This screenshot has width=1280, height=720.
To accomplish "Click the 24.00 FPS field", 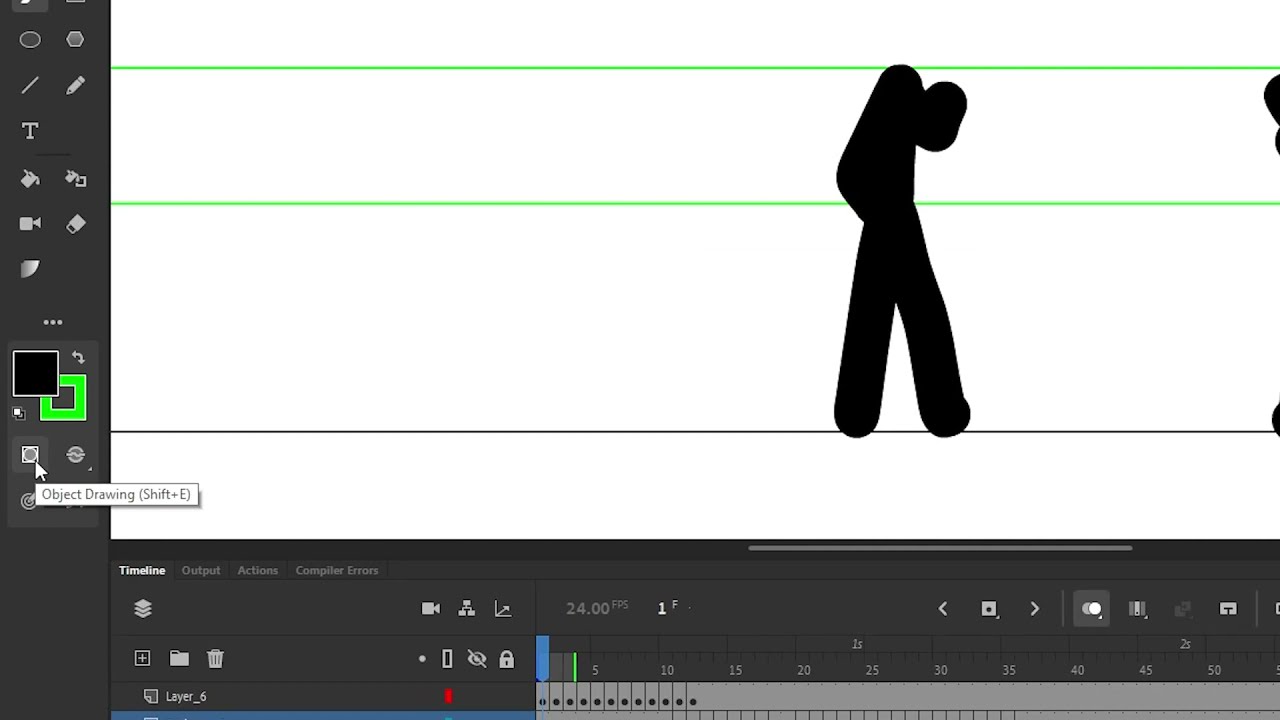I will coord(596,608).
